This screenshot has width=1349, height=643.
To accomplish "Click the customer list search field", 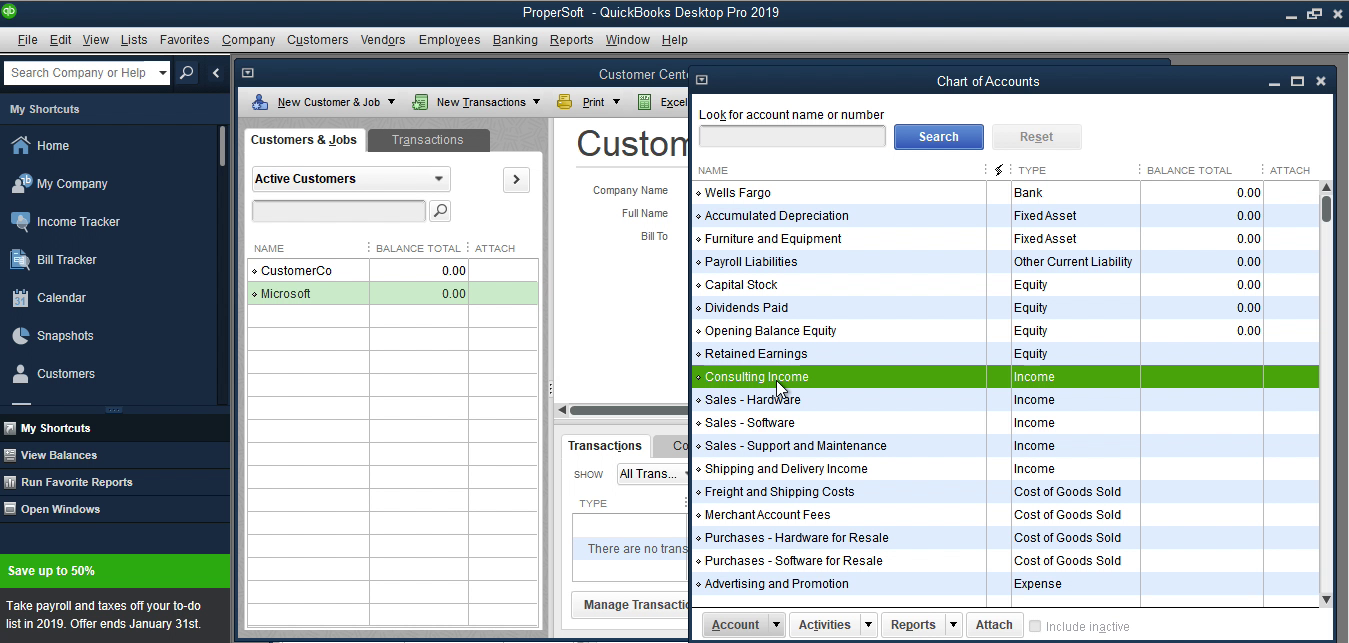I will tap(339, 211).
